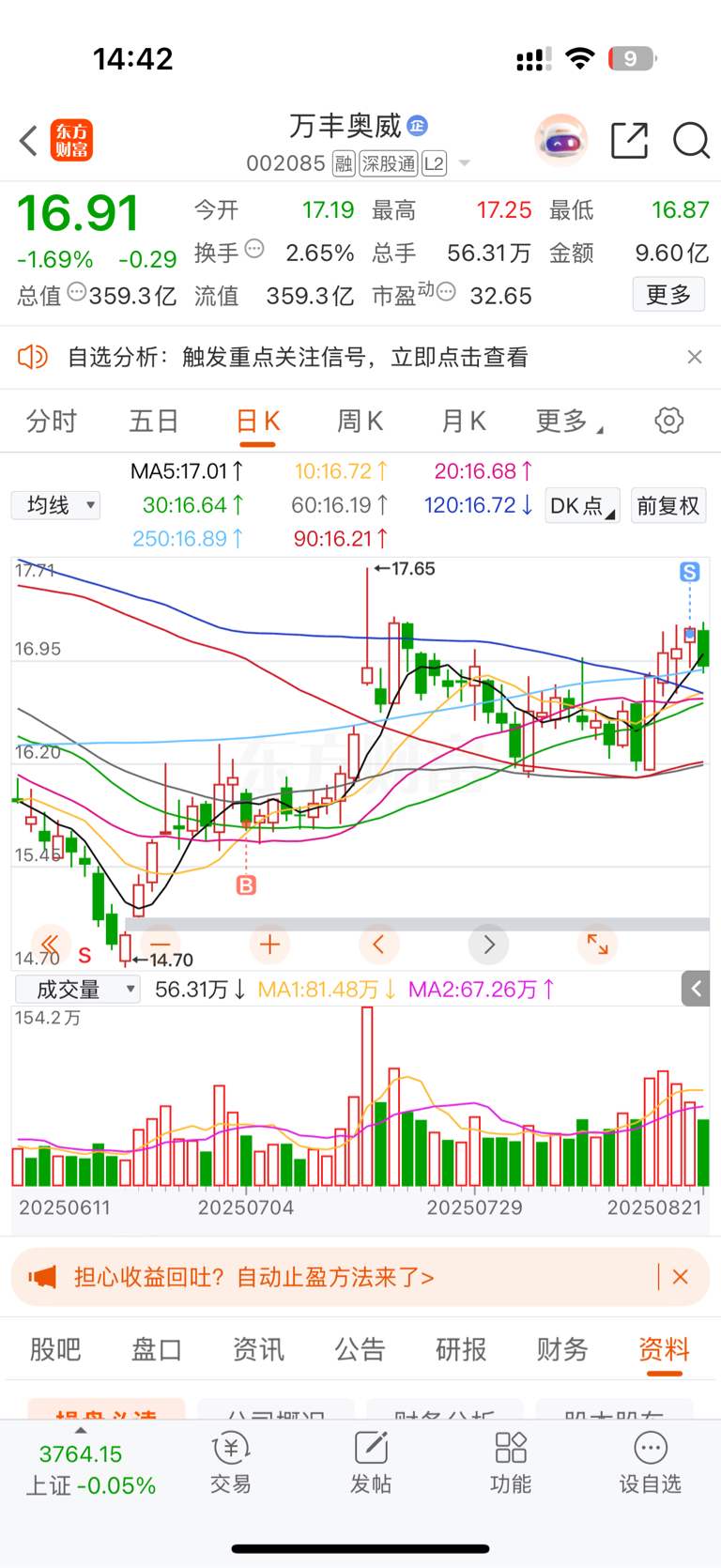721x1568 pixels.
Task: Tap info icon beside 市盈
Action: [x=446, y=292]
